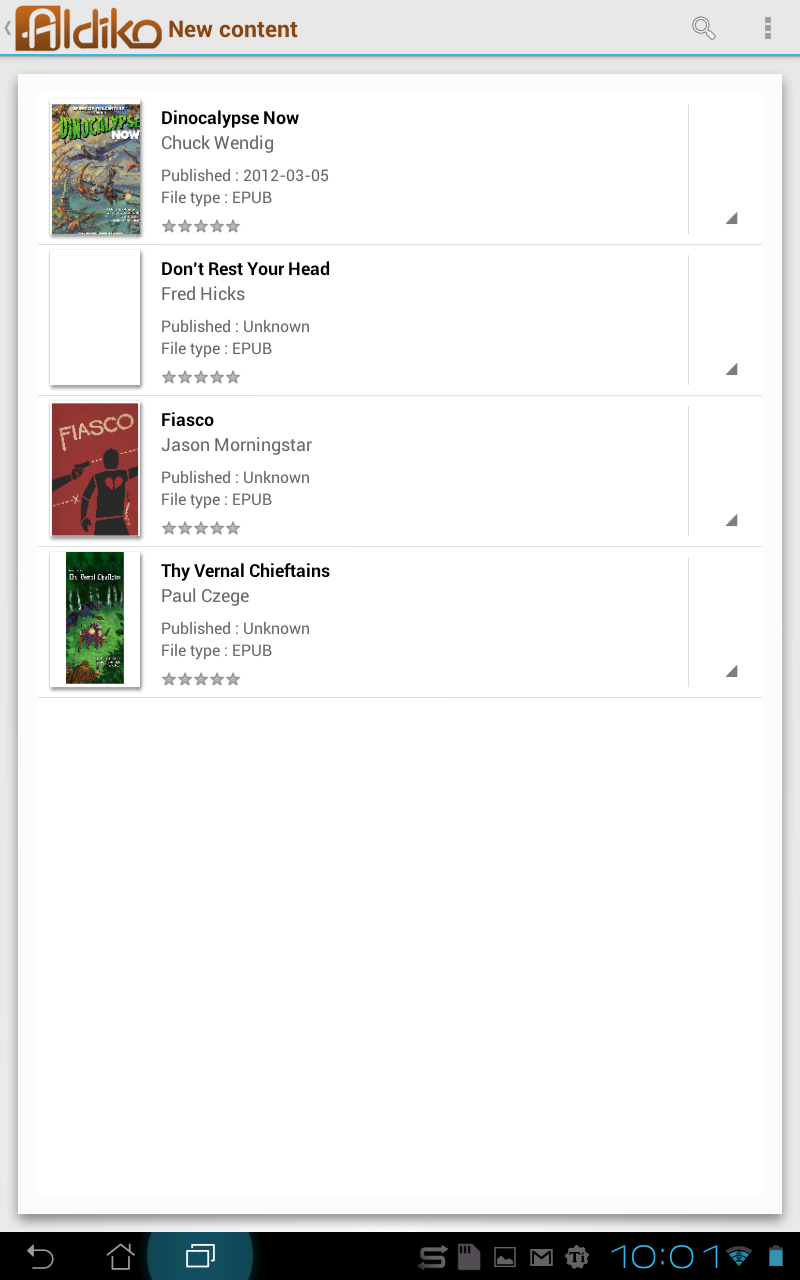Open the Fiasco cover thumbnail

pyautogui.click(x=95, y=470)
